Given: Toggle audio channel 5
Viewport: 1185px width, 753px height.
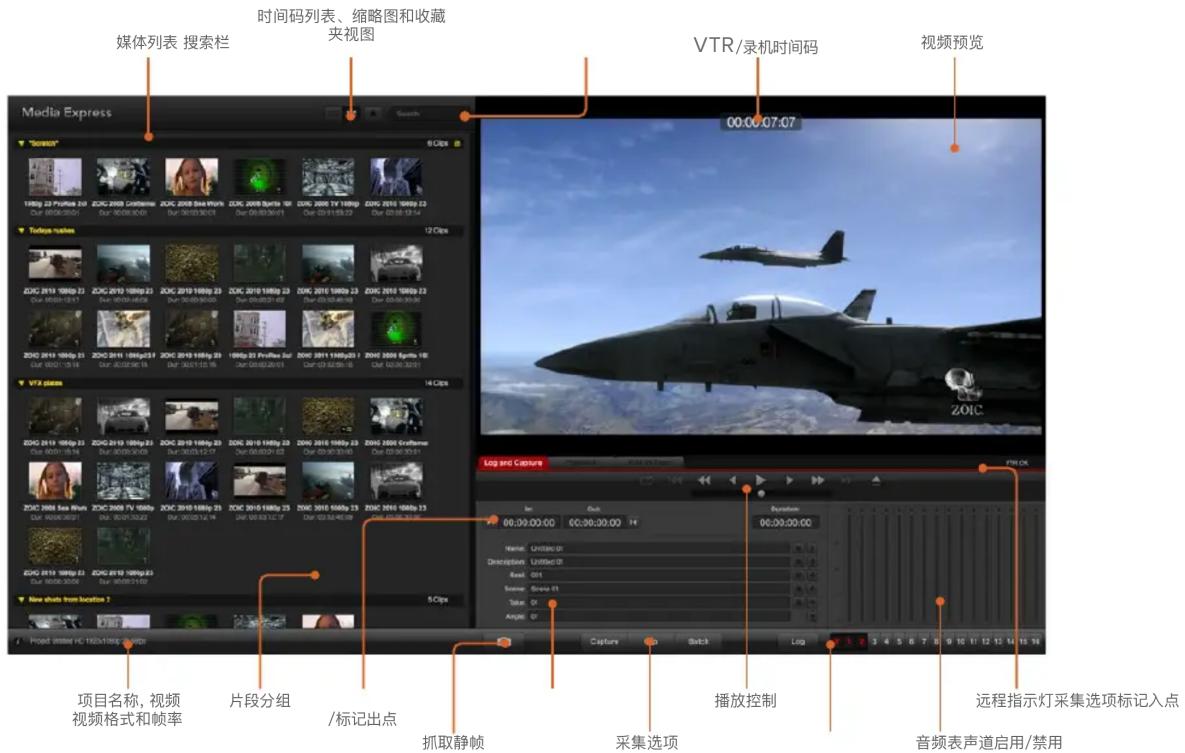Looking at the screenshot, I should point(899,642).
